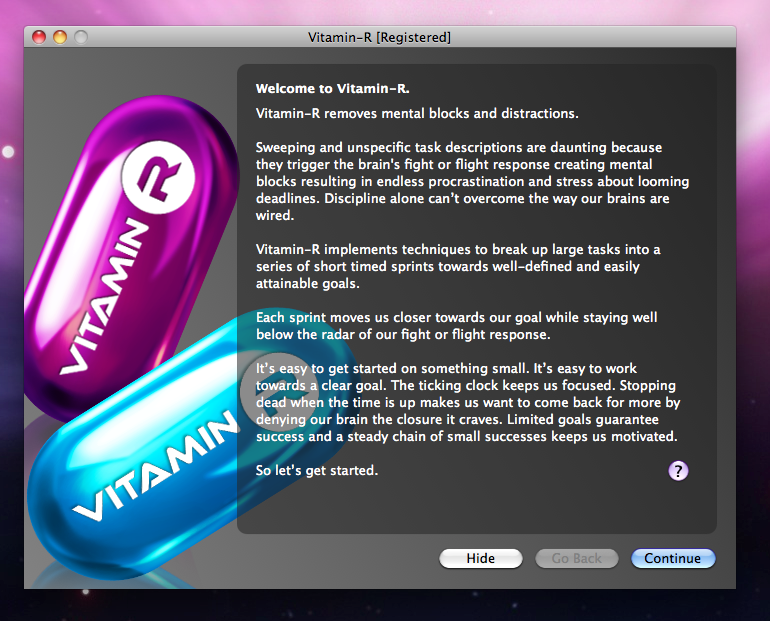Click paragraph starting 'Vitamin-R implements techniques'
This screenshot has height=621, width=770.
(x=458, y=266)
